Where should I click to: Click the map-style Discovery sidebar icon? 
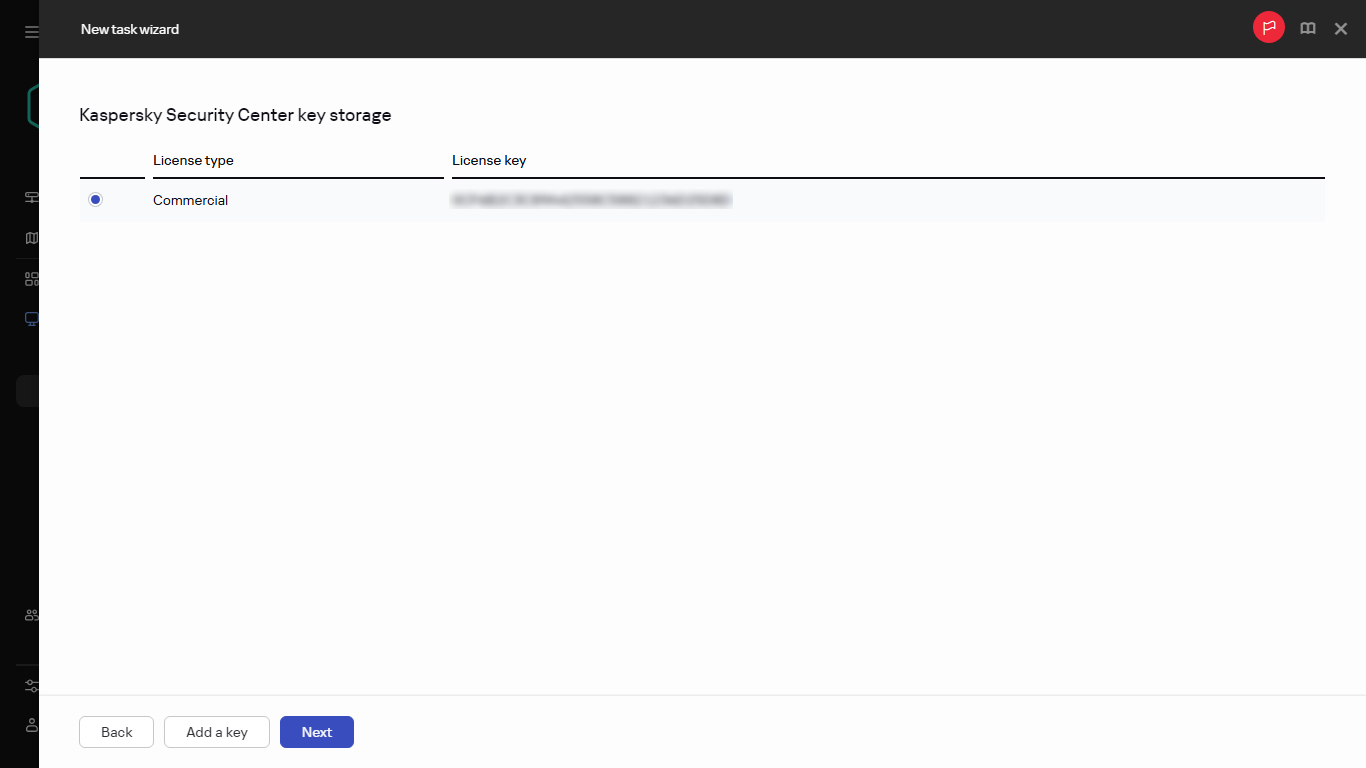tap(30, 237)
